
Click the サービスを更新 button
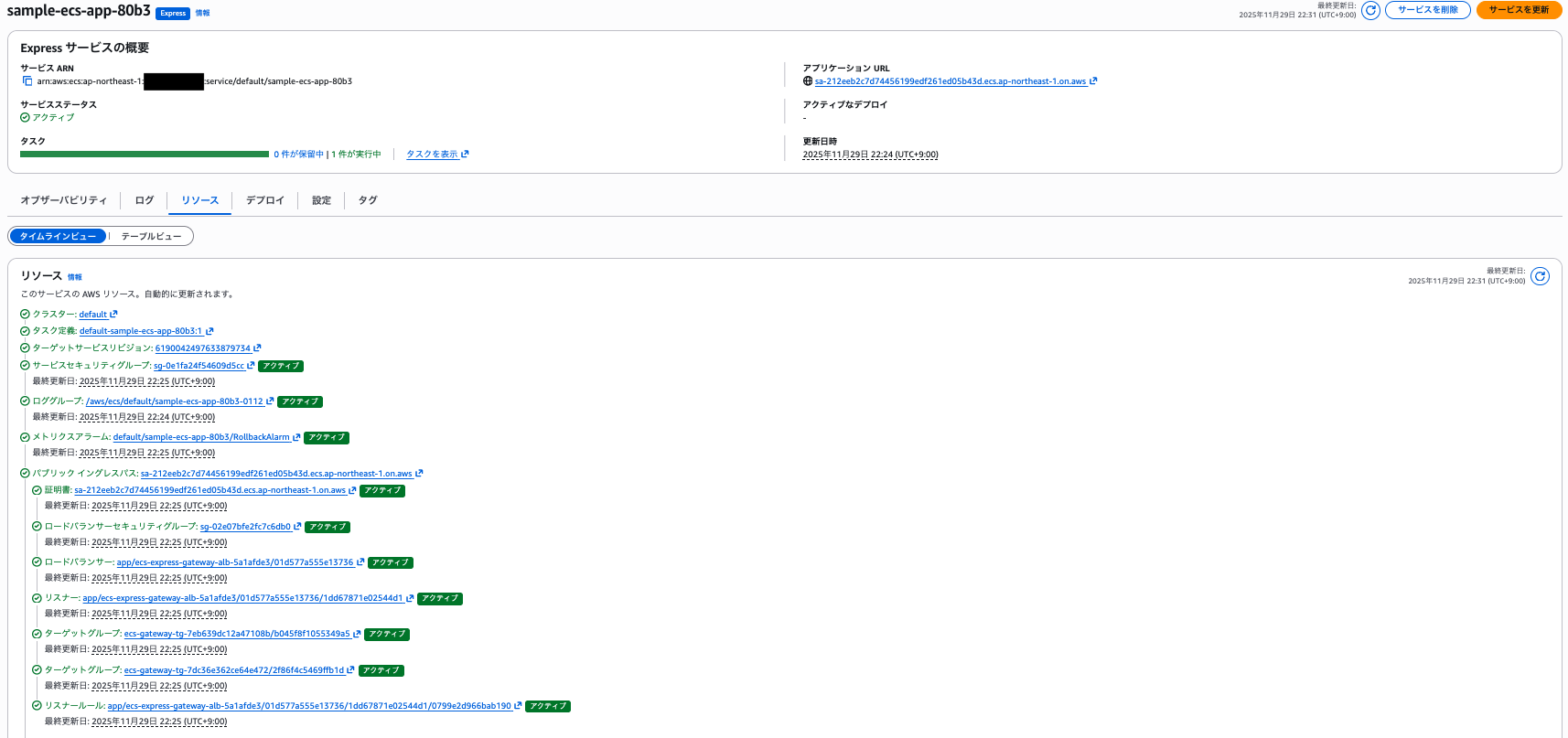[1519, 10]
